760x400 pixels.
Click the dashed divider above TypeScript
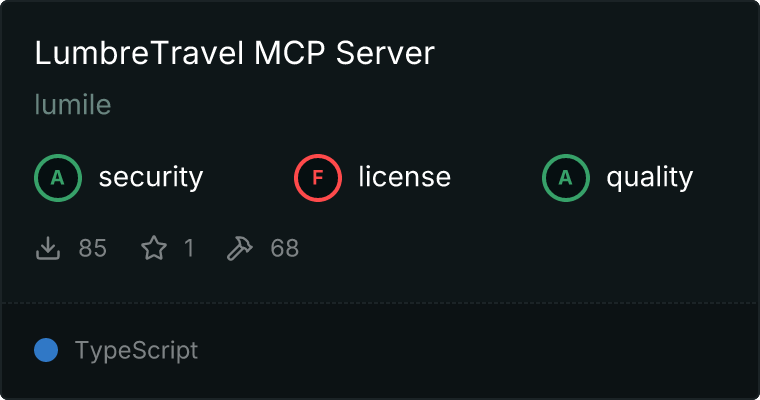tap(380, 303)
